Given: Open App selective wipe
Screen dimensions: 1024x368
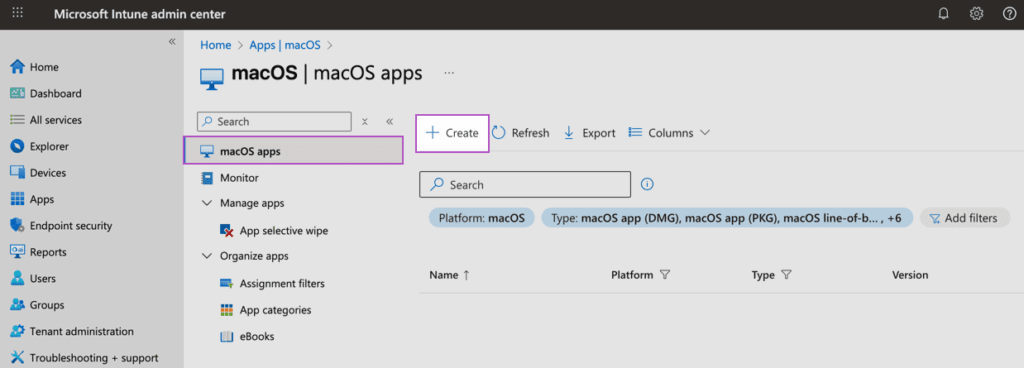Looking at the screenshot, I should click(x=274, y=230).
